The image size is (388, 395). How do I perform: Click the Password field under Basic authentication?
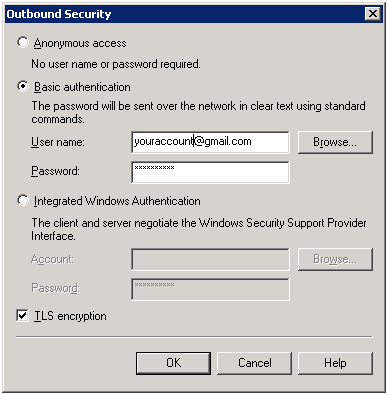[210, 172]
